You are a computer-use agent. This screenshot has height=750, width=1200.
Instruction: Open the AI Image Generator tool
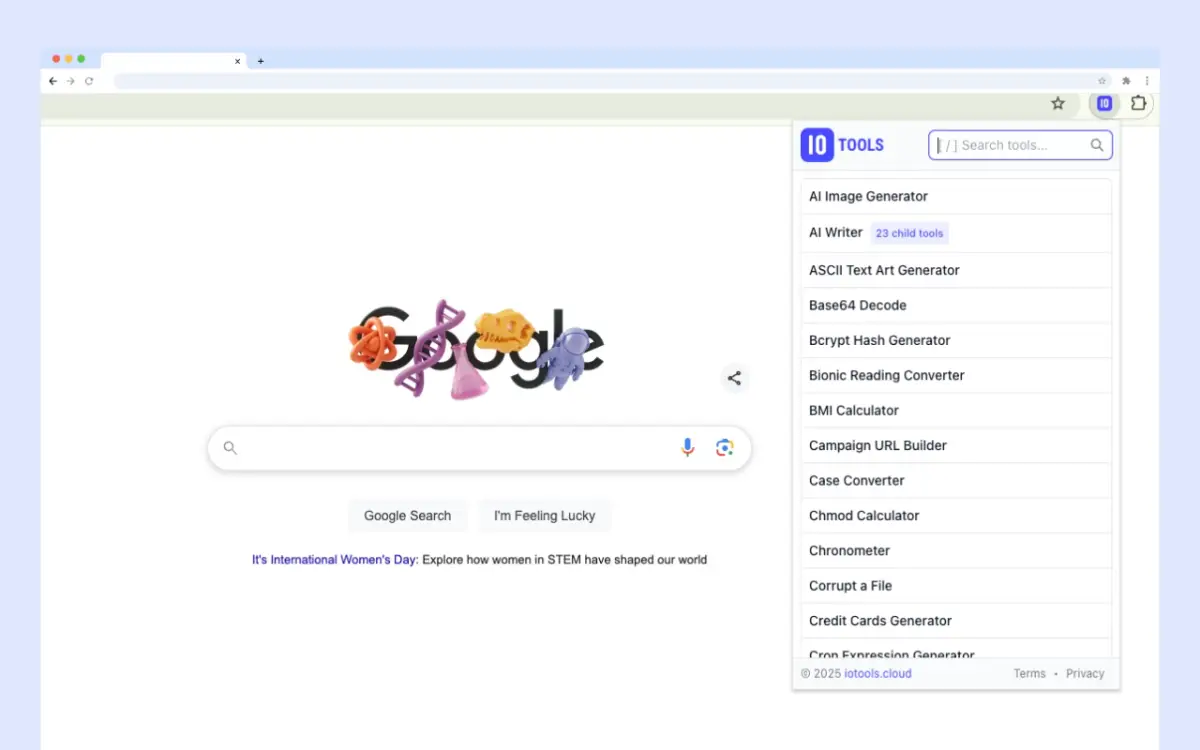pyautogui.click(x=868, y=197)
